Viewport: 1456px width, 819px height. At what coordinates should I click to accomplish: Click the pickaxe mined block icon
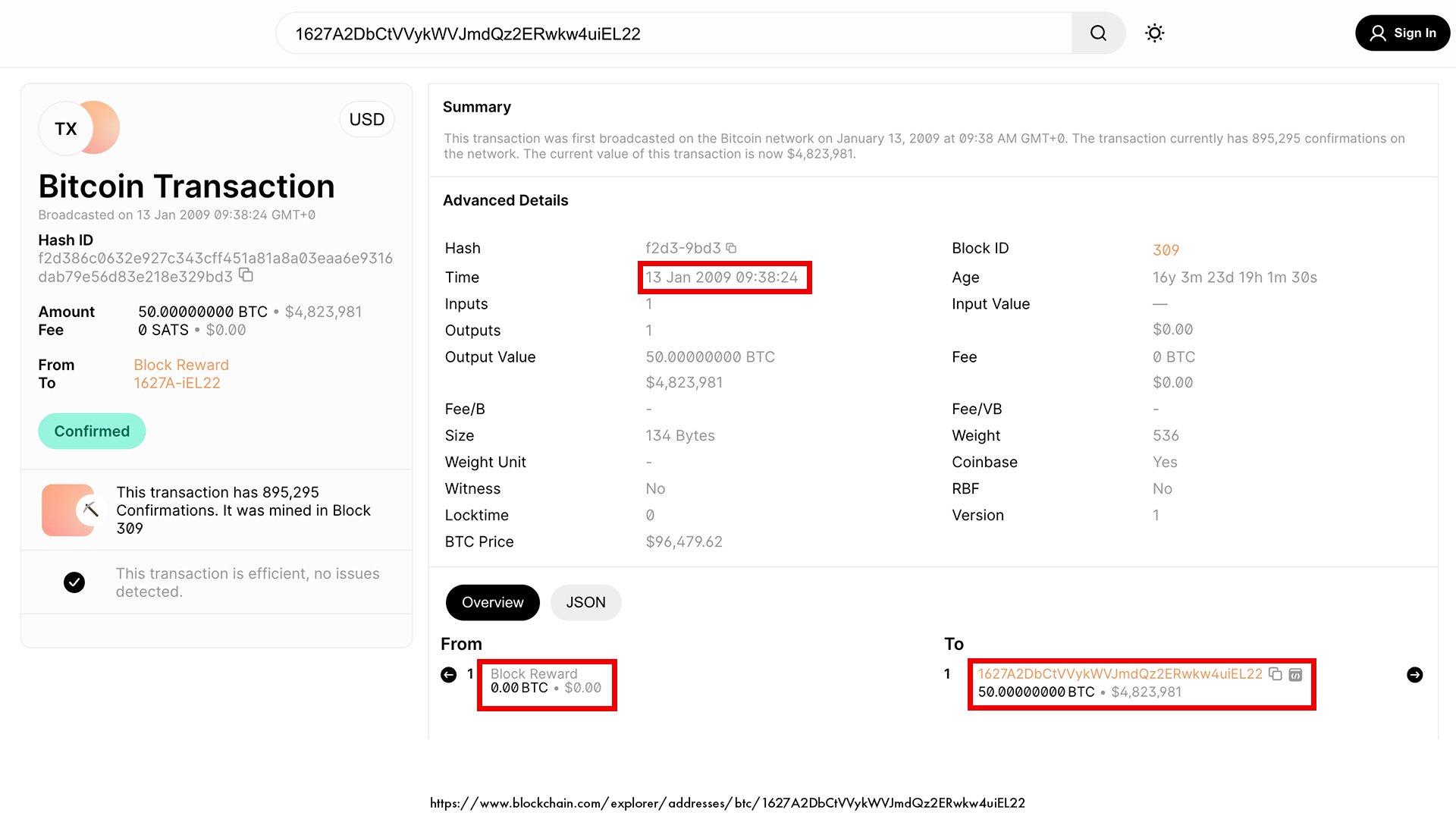point(89,510)
